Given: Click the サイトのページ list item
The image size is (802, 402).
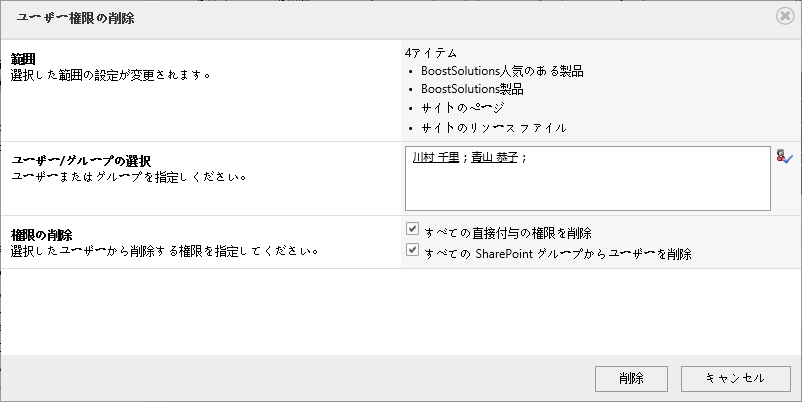Looking at the screenshot, I should [463, 108].
